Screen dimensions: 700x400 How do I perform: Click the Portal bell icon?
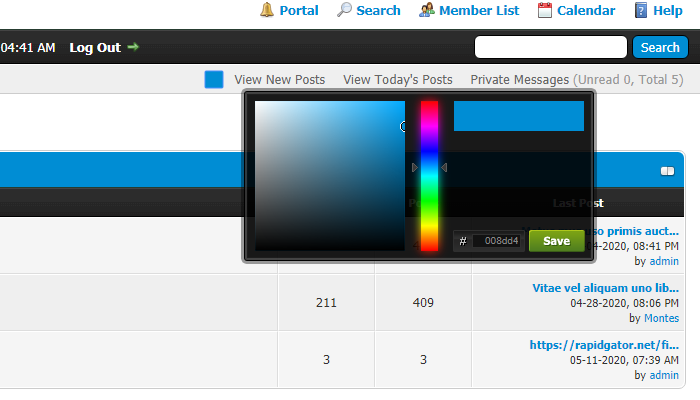click(x=267, y=11)
